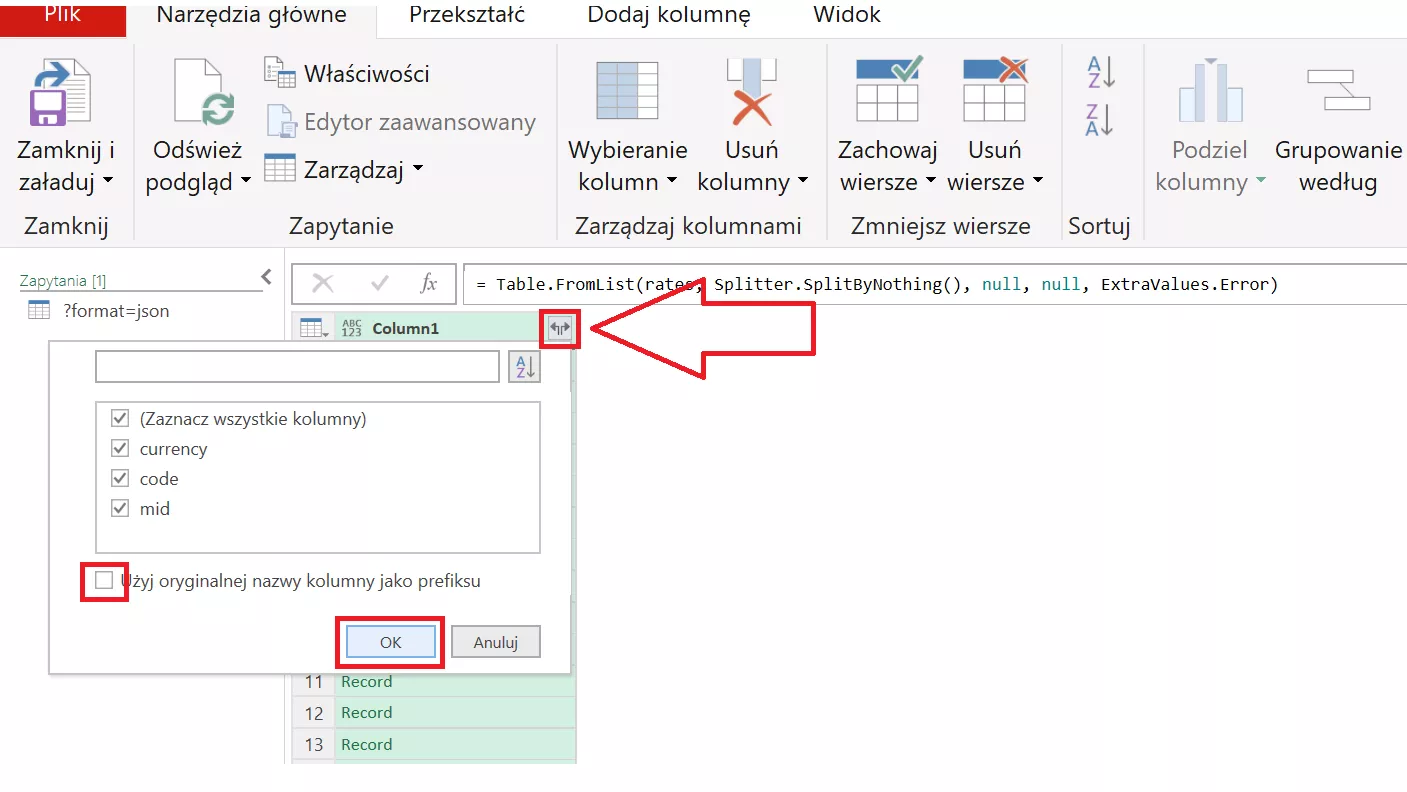
Task: Uncheck the mid column checkbox
Action: pyautogui.click(x=120, y=509)
